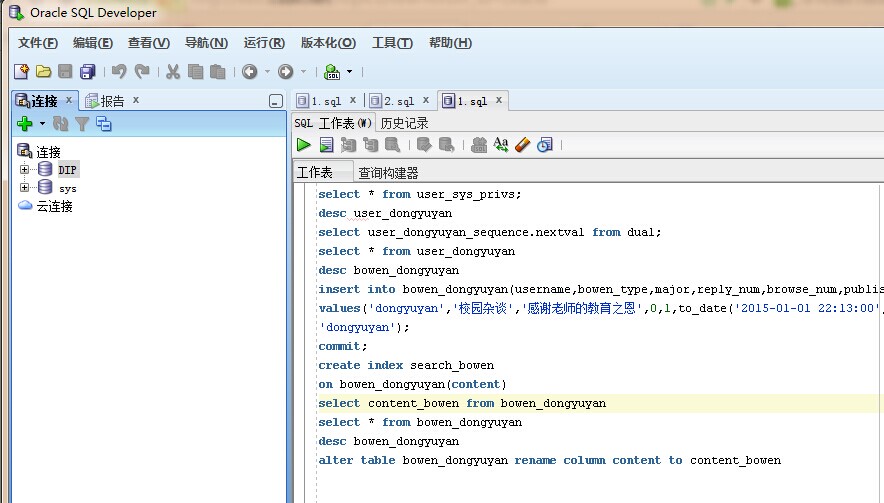This screenshot has height=503, width=884.
Task: Click the Forward navigation arrow
Action: [286, 72]
